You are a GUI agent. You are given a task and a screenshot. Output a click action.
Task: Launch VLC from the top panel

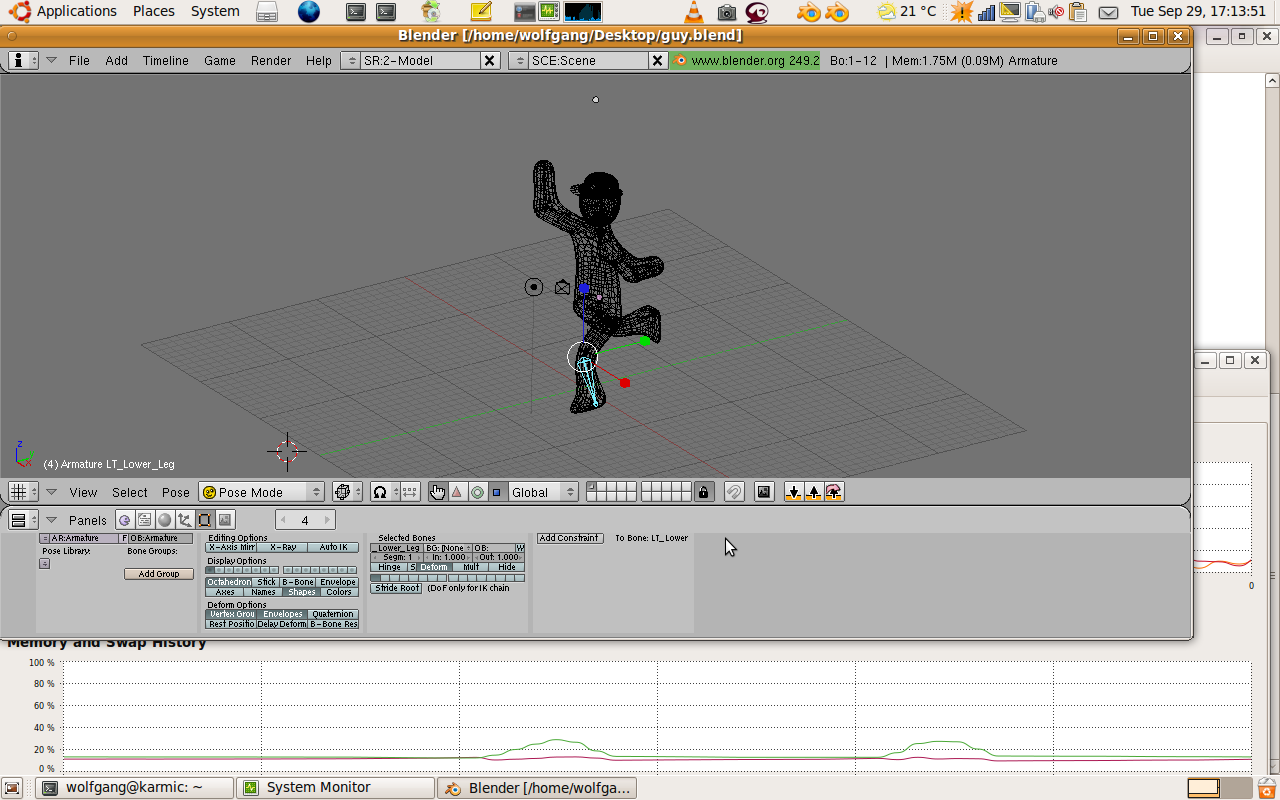tap(693, 12)
